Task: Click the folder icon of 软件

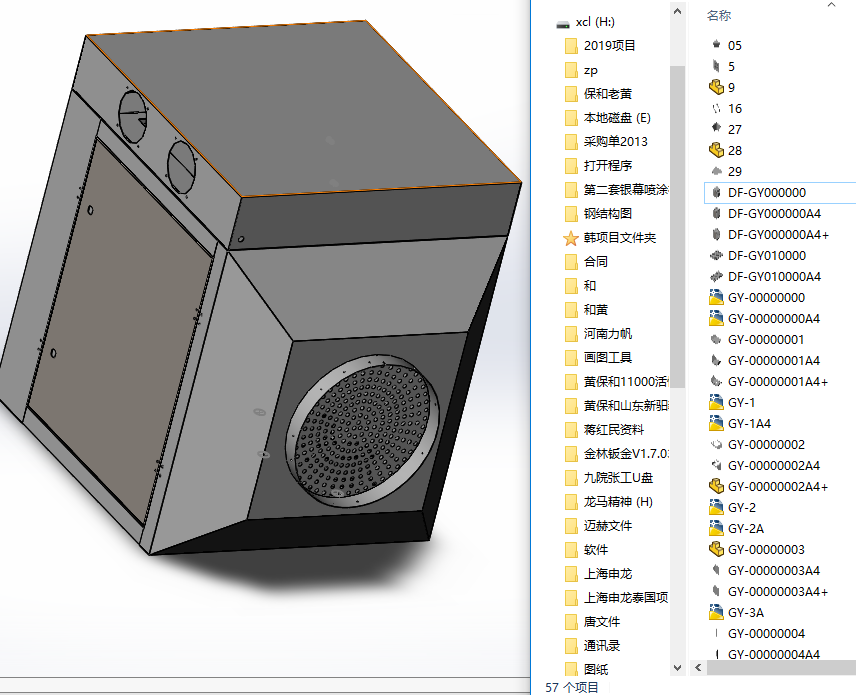Action: 571,550
